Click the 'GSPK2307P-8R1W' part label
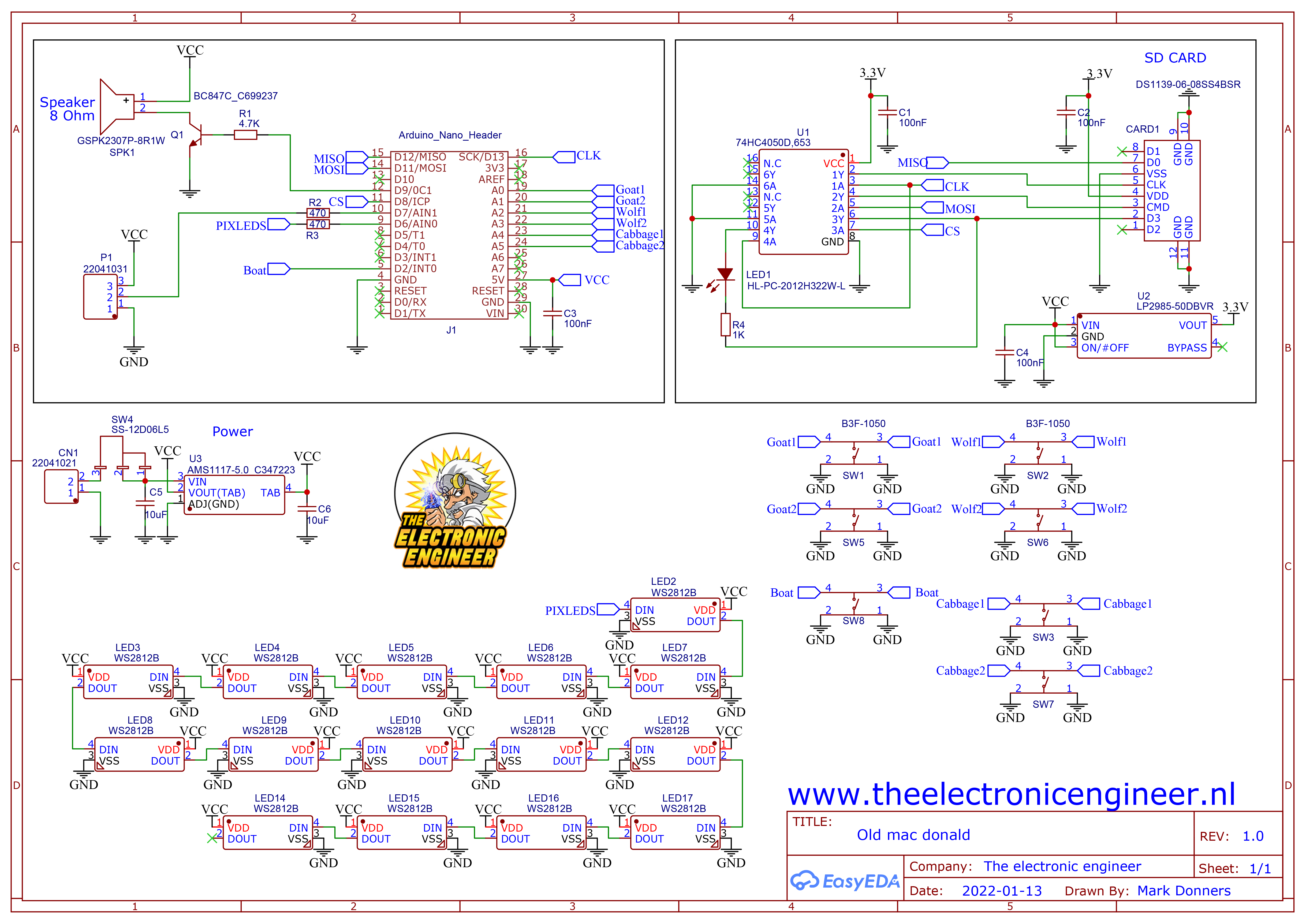Viewport: 1306px width, 924px height. (x=121, y=141)
